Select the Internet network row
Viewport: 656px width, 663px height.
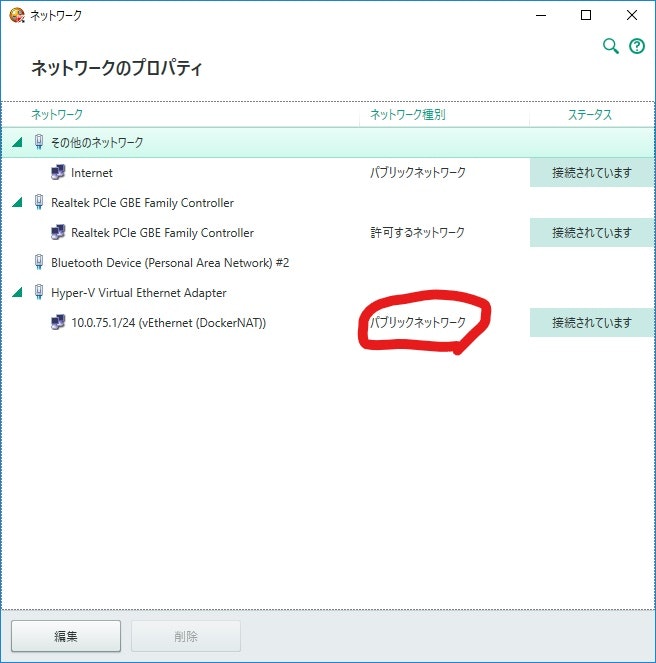coord(328,173)
